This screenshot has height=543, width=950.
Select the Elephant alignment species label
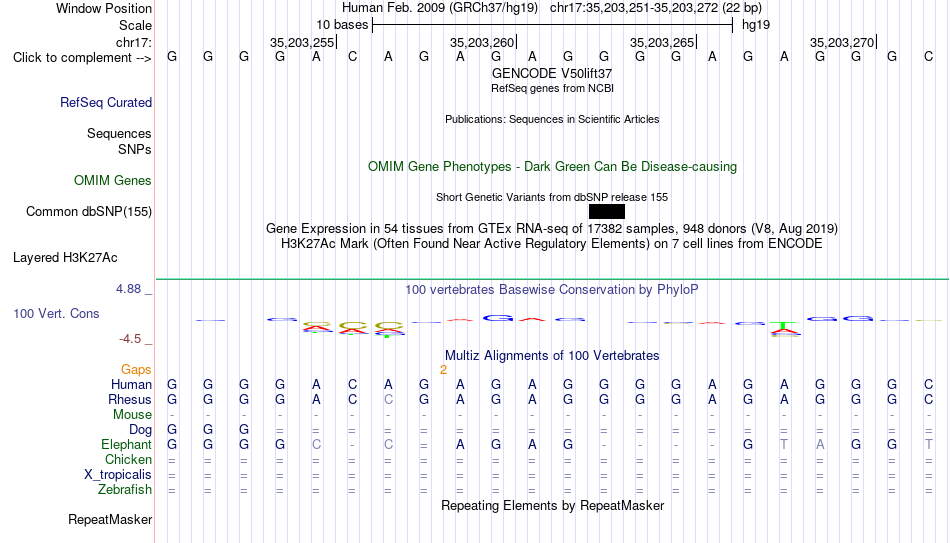[x=127, y=445]
